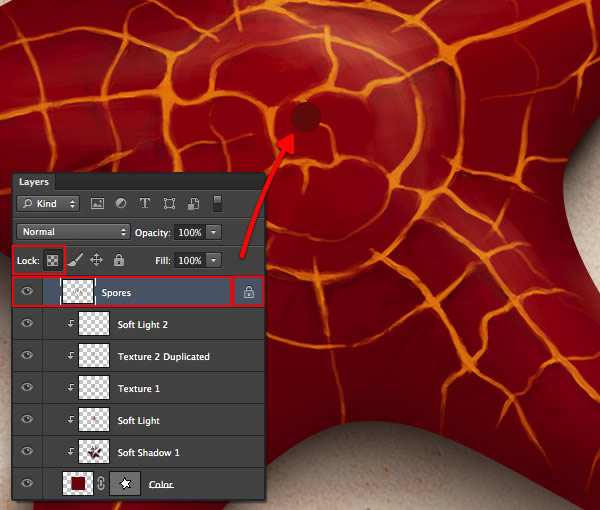Click the Opacity label
This screenshot has height=510, width=600.
pyautogui.click(x=153, y=233)
